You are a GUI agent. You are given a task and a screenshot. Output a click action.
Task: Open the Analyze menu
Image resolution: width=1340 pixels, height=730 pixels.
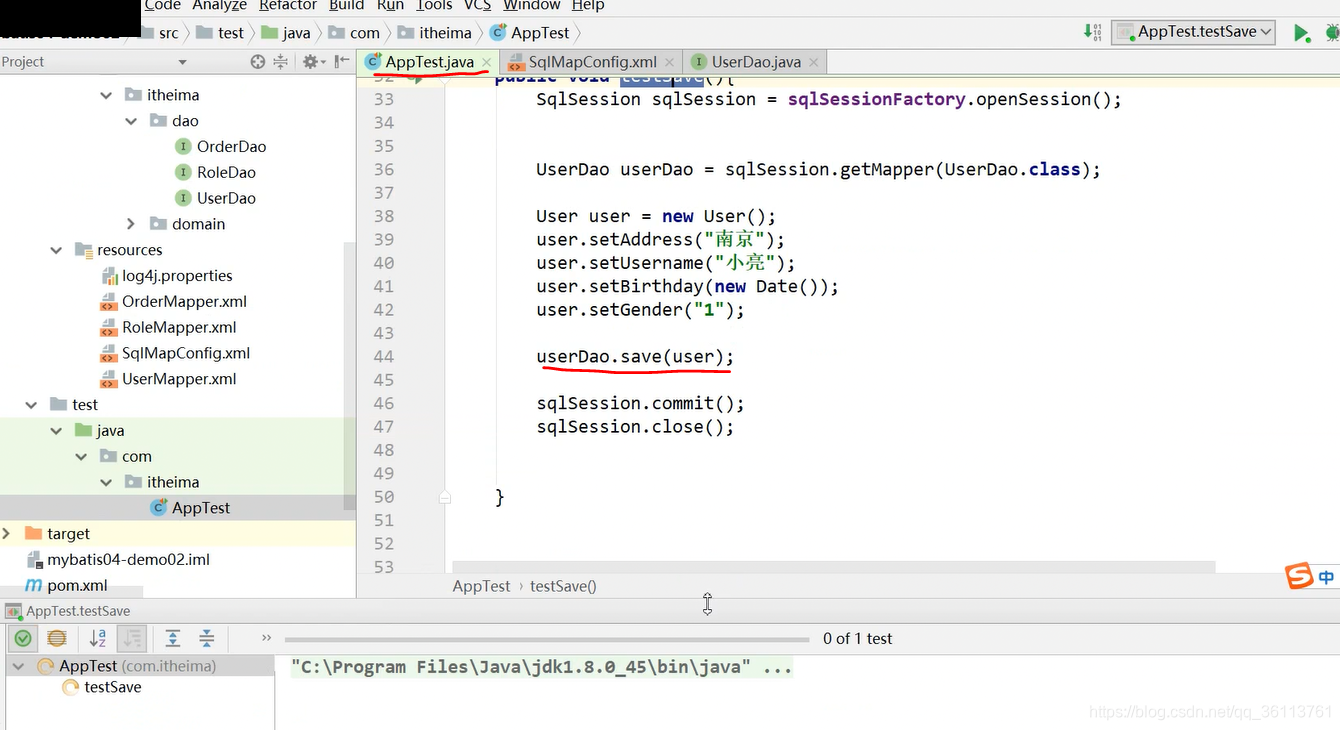click(219, 5)
